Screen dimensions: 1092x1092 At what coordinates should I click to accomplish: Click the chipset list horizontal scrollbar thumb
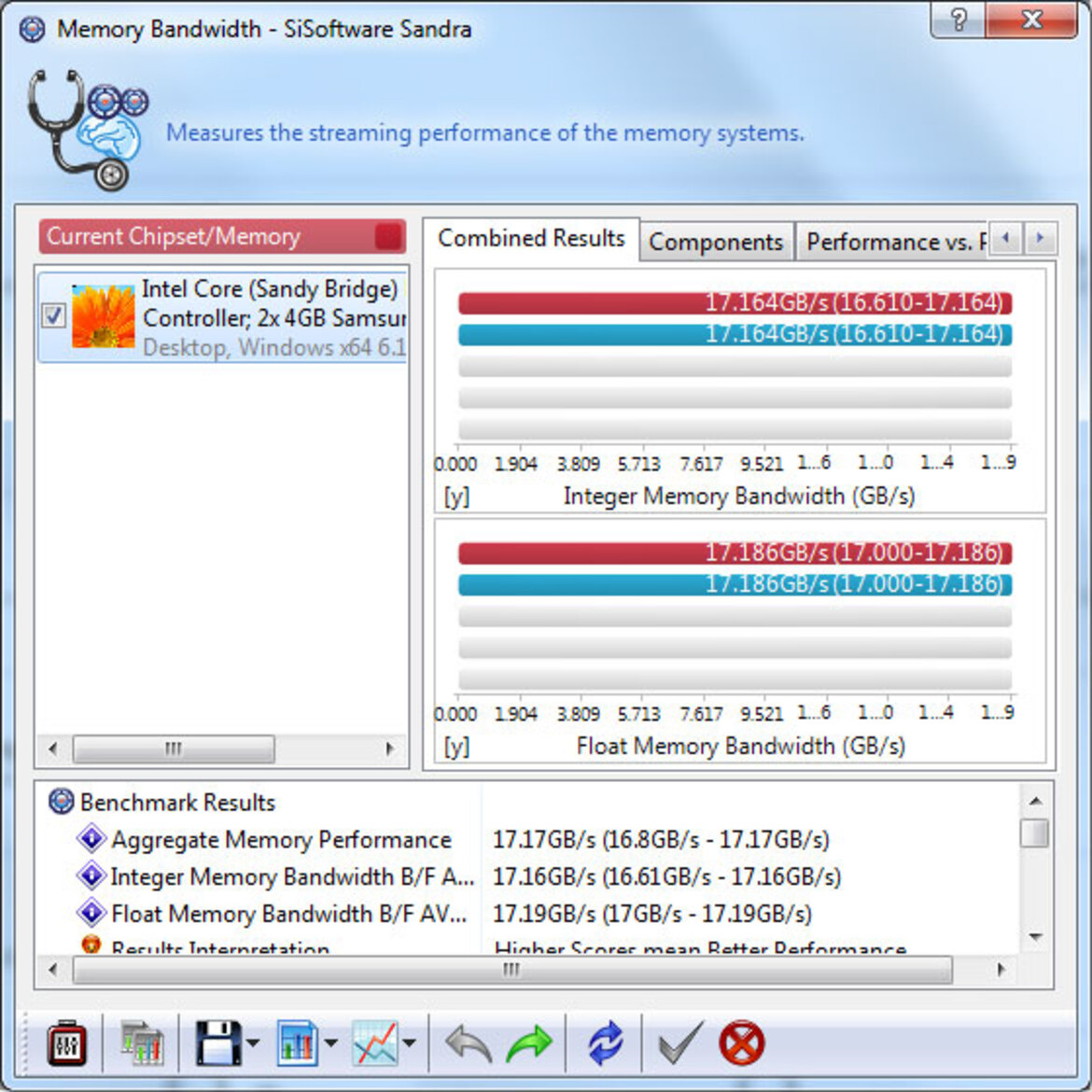(174, 749)
